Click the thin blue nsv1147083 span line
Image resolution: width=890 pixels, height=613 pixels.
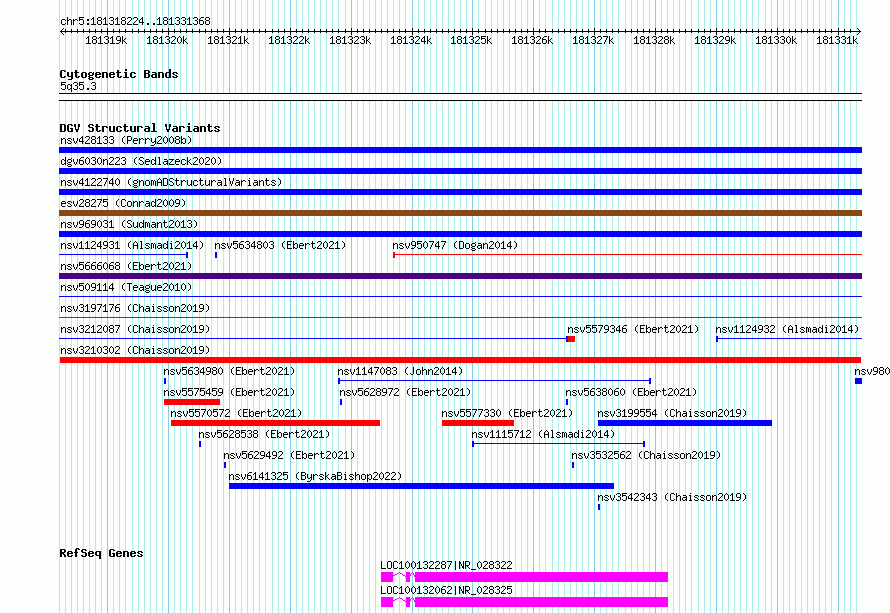point(494,381)
